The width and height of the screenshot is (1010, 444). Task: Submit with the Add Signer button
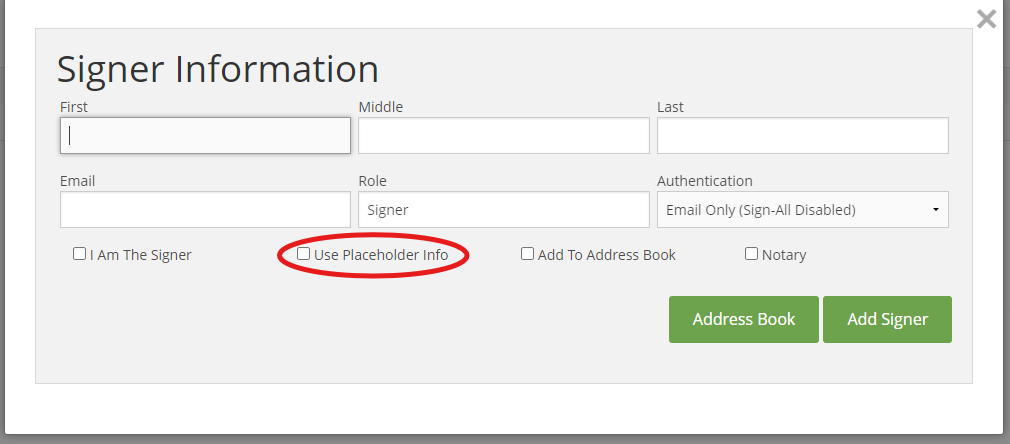(x=888, y=320)
